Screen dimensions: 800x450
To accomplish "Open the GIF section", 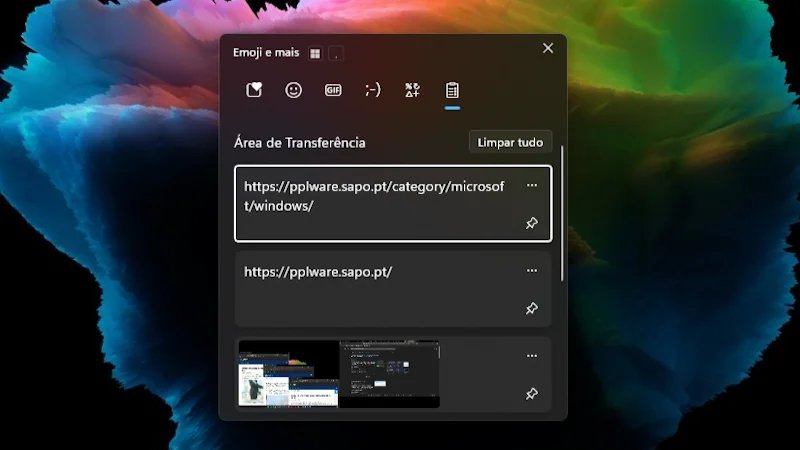I will (333, 90).
